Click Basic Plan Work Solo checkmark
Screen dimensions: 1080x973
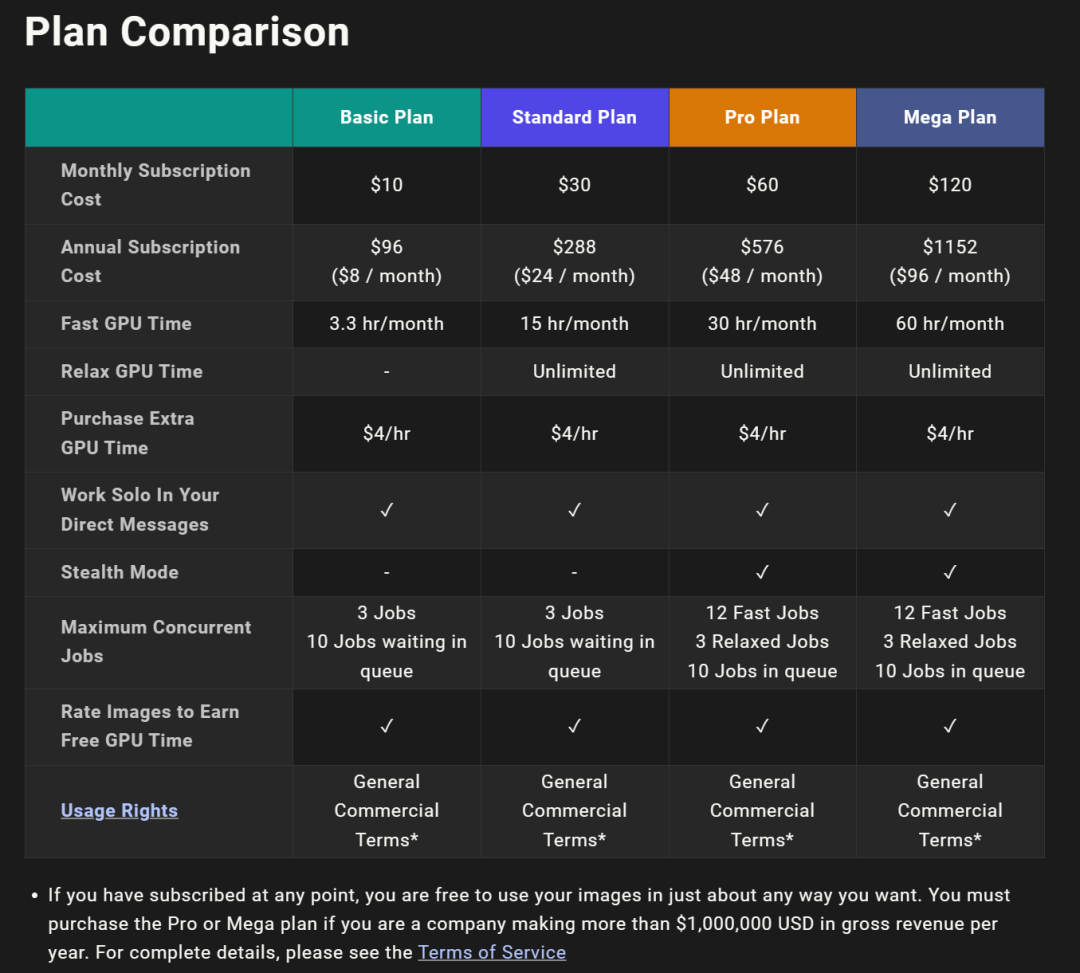(x=386, y=510)
